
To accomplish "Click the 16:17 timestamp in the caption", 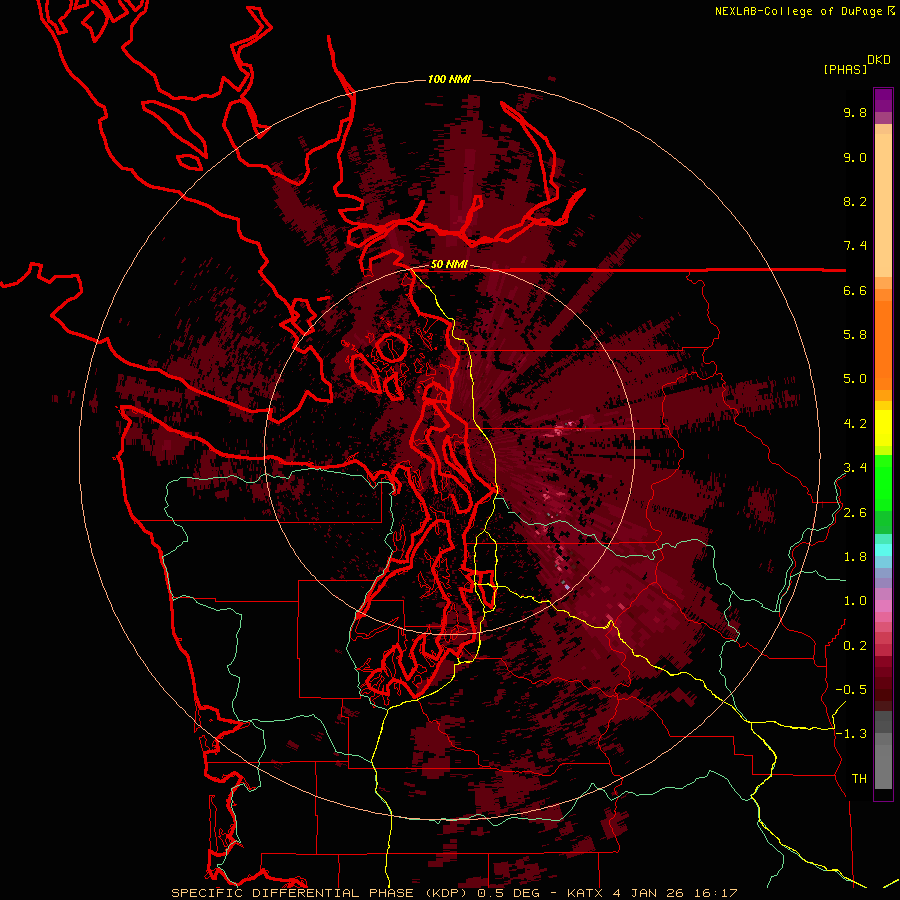I will click(x=717, y=893).
